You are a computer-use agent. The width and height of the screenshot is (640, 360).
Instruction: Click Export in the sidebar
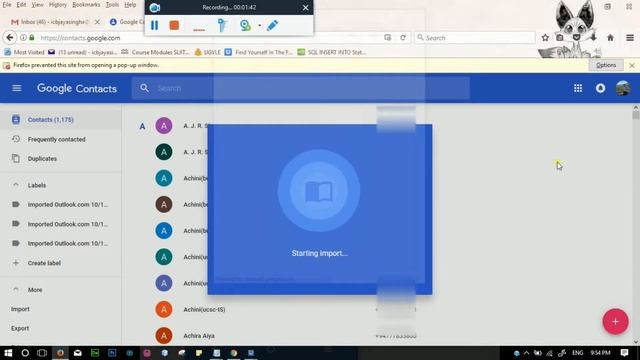pos(20,328)
